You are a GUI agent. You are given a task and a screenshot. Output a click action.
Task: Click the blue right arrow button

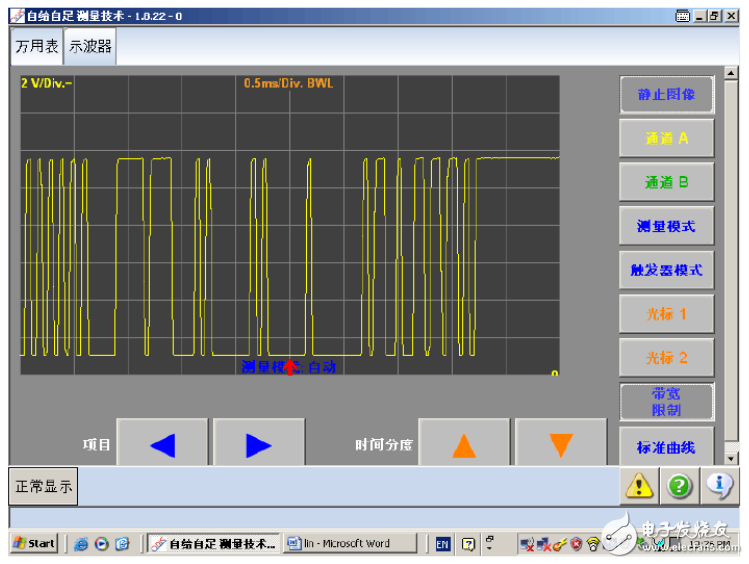click(x=259, y=445)
